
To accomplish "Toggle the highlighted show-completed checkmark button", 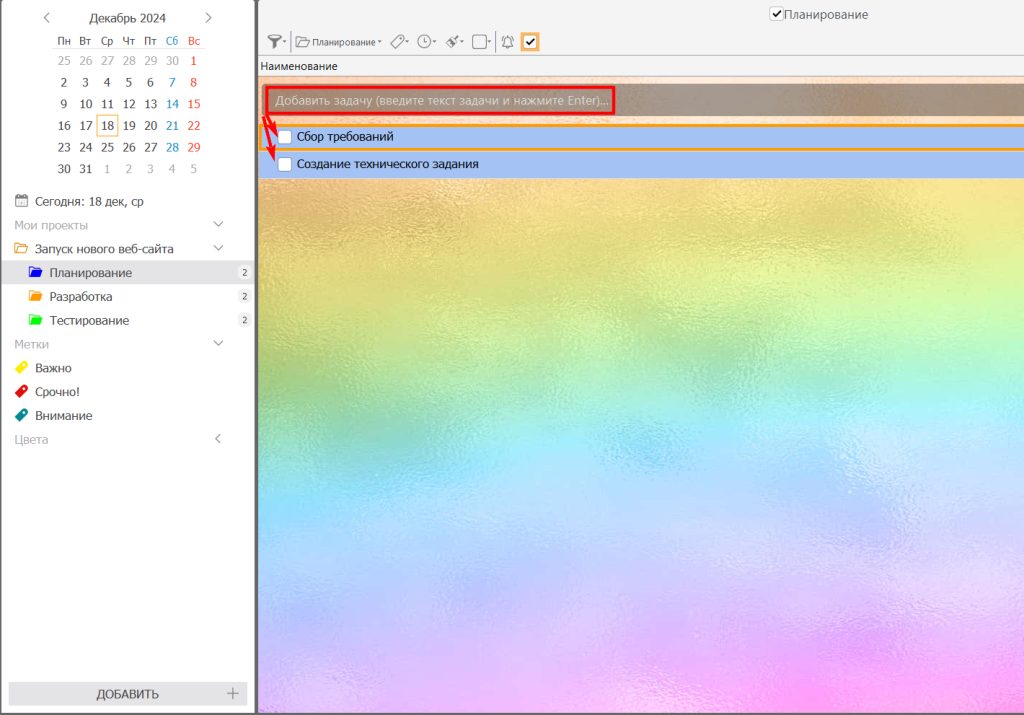I will pyautogui.click(x=530, y=42).
